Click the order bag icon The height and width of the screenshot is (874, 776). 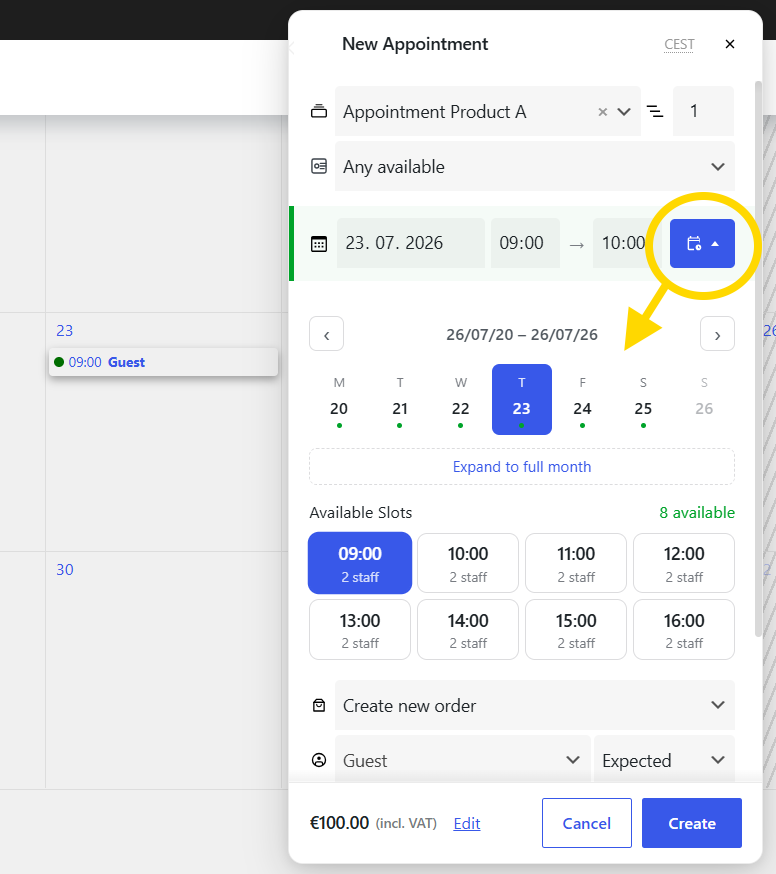[319, 705]
